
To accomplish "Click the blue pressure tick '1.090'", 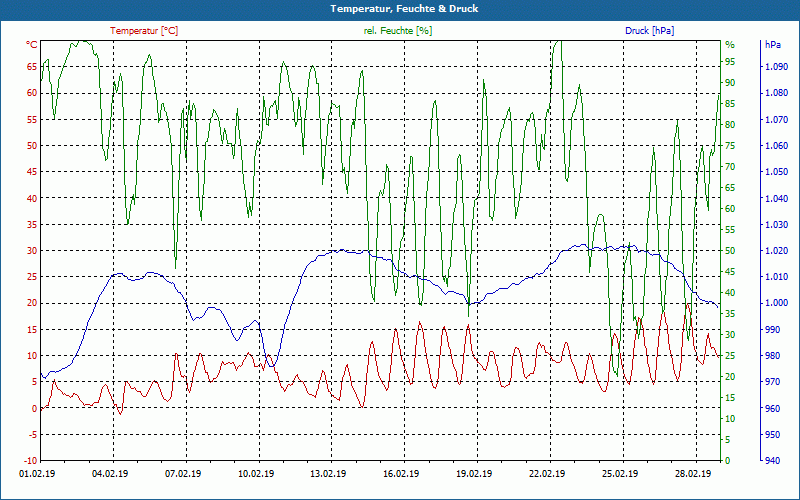I will coord(776,67).
